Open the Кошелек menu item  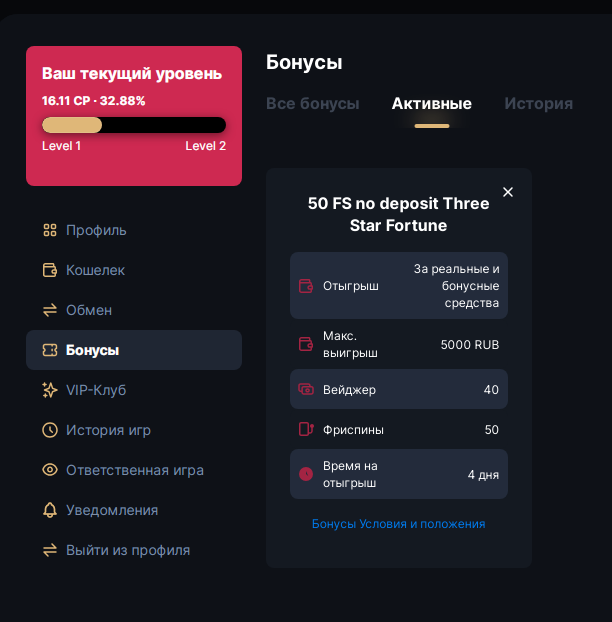(95, 271)
